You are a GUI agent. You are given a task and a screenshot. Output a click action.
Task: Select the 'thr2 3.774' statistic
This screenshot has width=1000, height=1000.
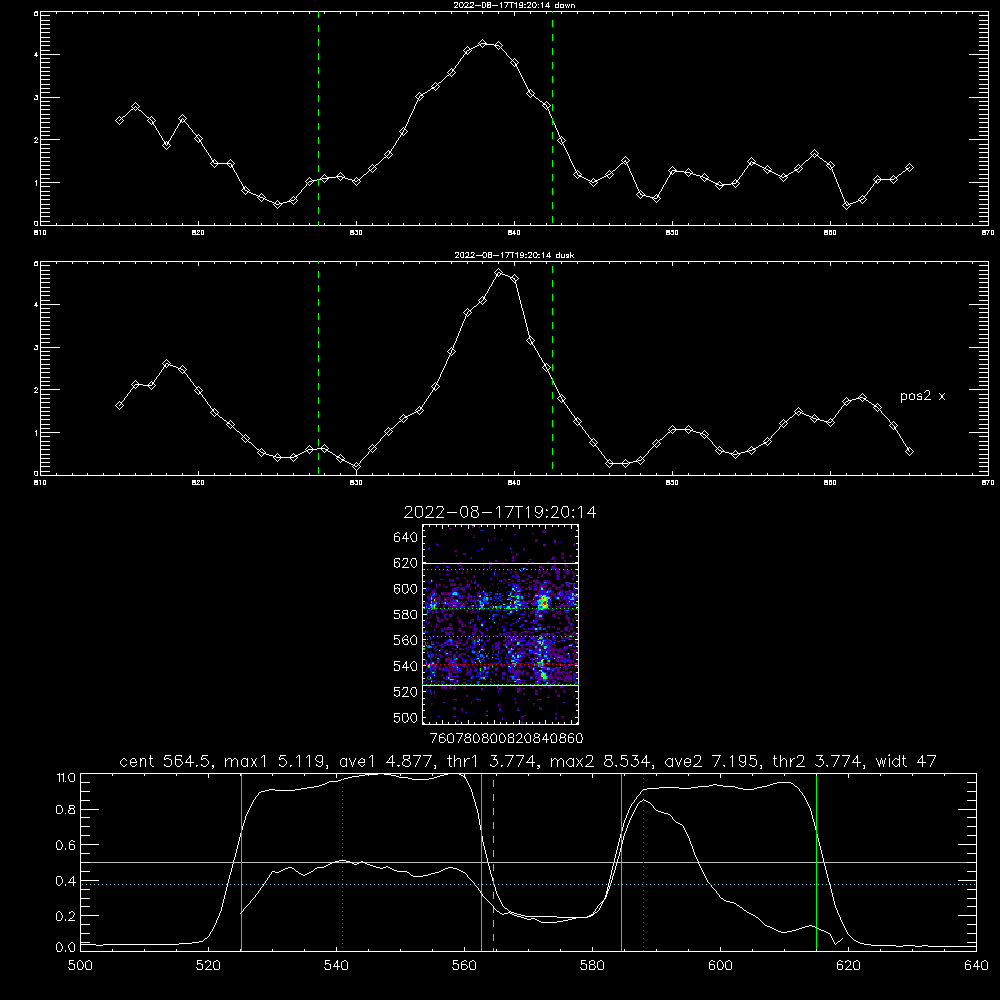tap(818, 761)
